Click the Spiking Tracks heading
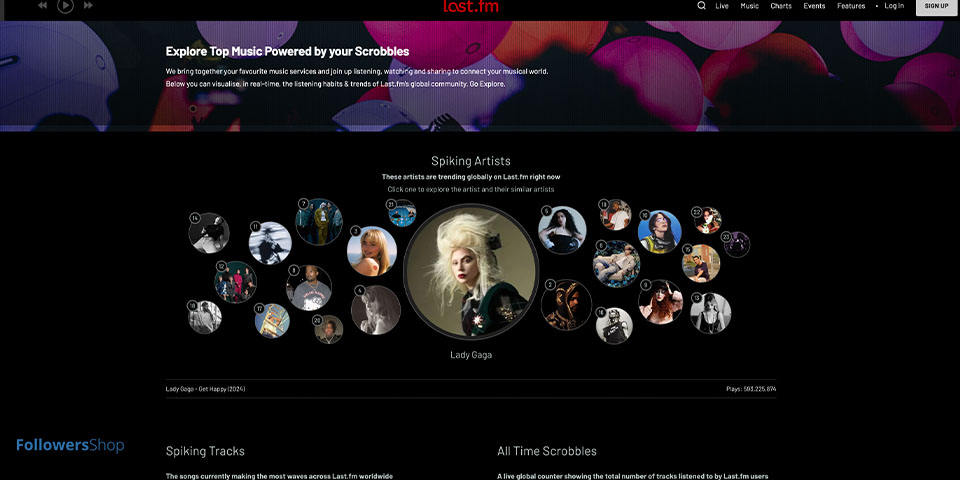Screen dimensions: 960x480 pos(205,451)
